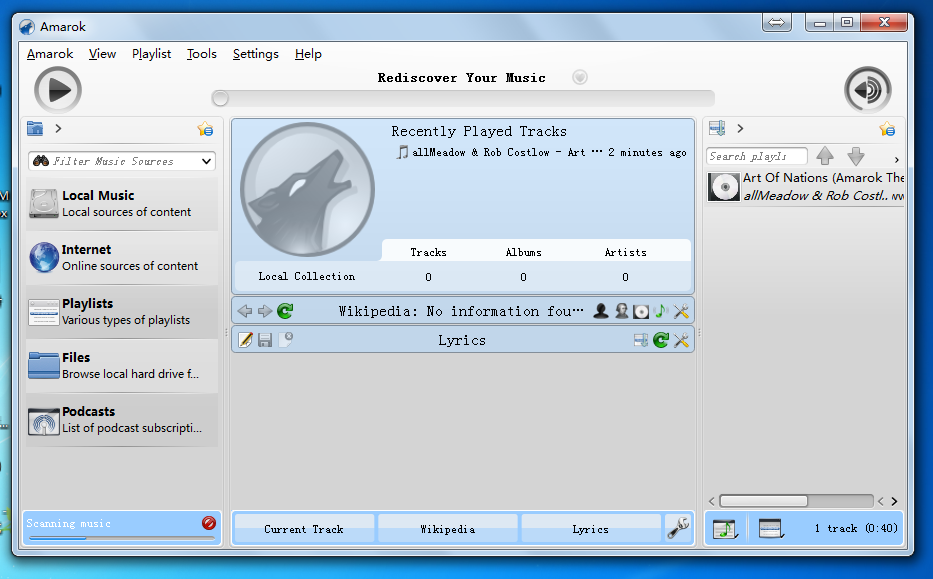Open the Podcasts category
This screenshot has height=579, width=933.
[122, 420]
